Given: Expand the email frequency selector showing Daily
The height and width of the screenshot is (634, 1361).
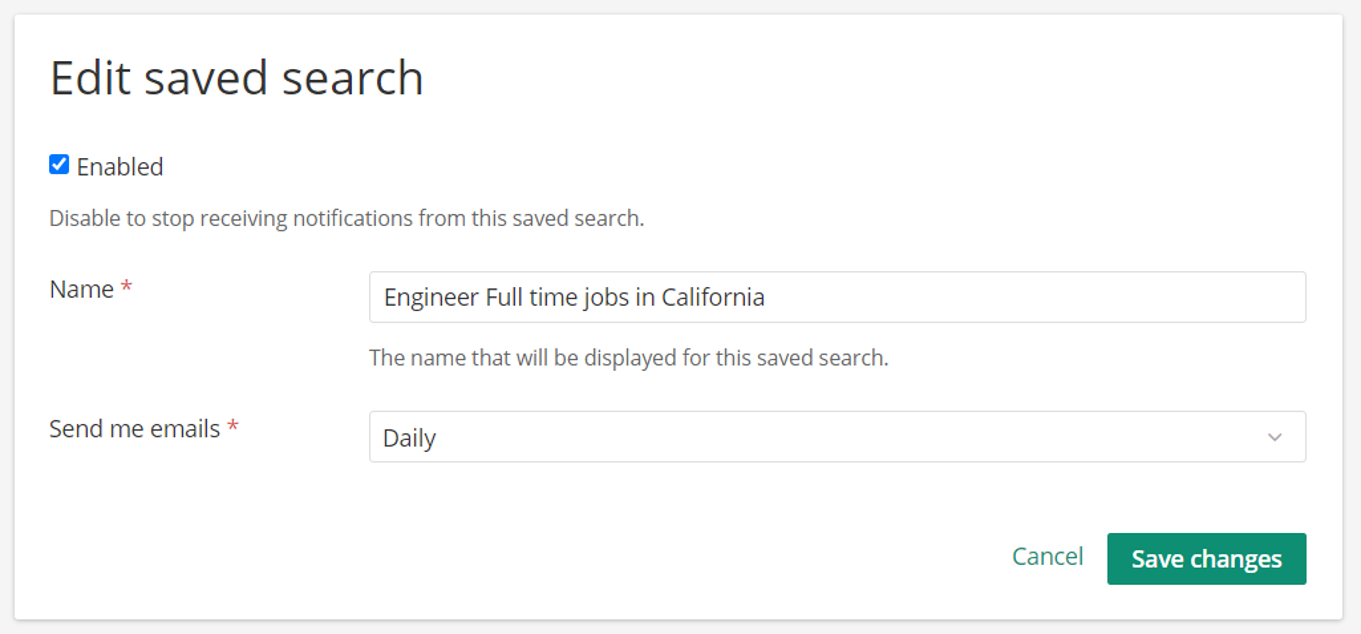Looking at the screenshot, I should pos(838,437).
